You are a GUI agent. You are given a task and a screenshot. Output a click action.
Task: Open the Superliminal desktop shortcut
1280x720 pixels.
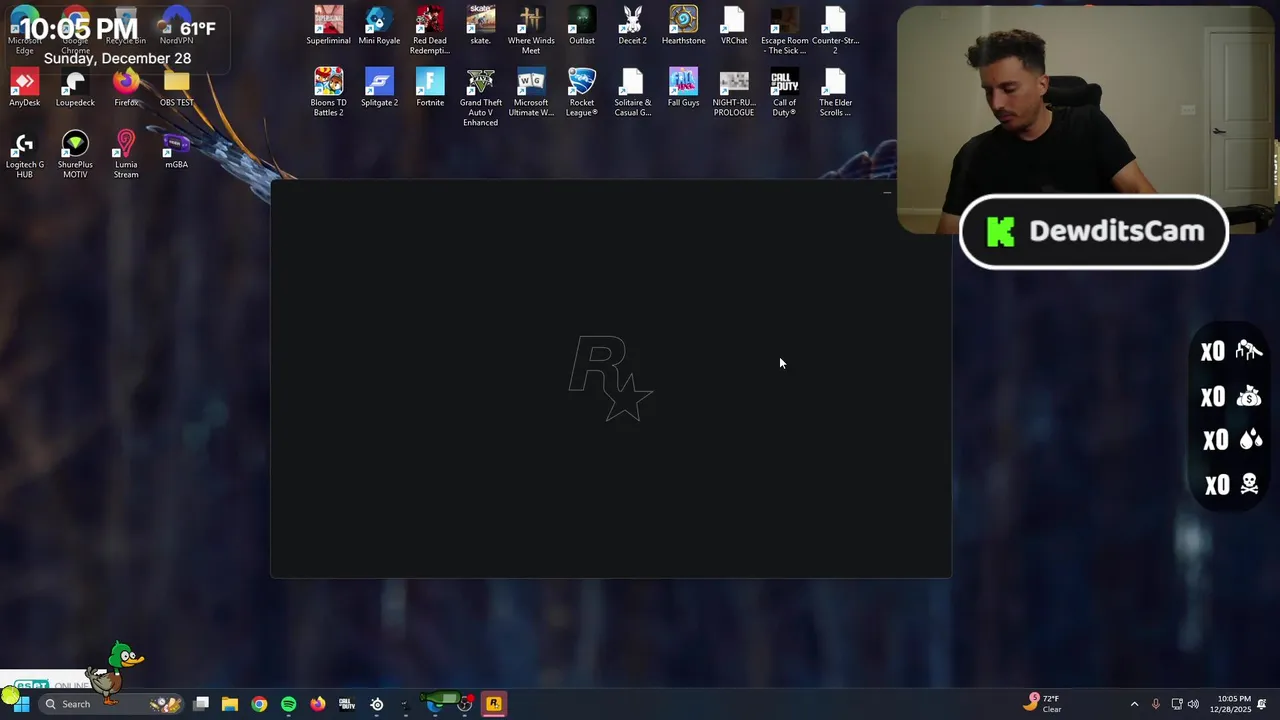tap(328, 26)
